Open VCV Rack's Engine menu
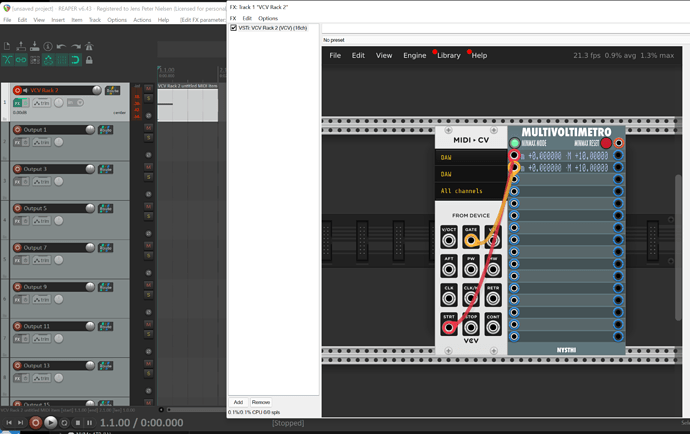690x434 pixels. coord(415,55)
